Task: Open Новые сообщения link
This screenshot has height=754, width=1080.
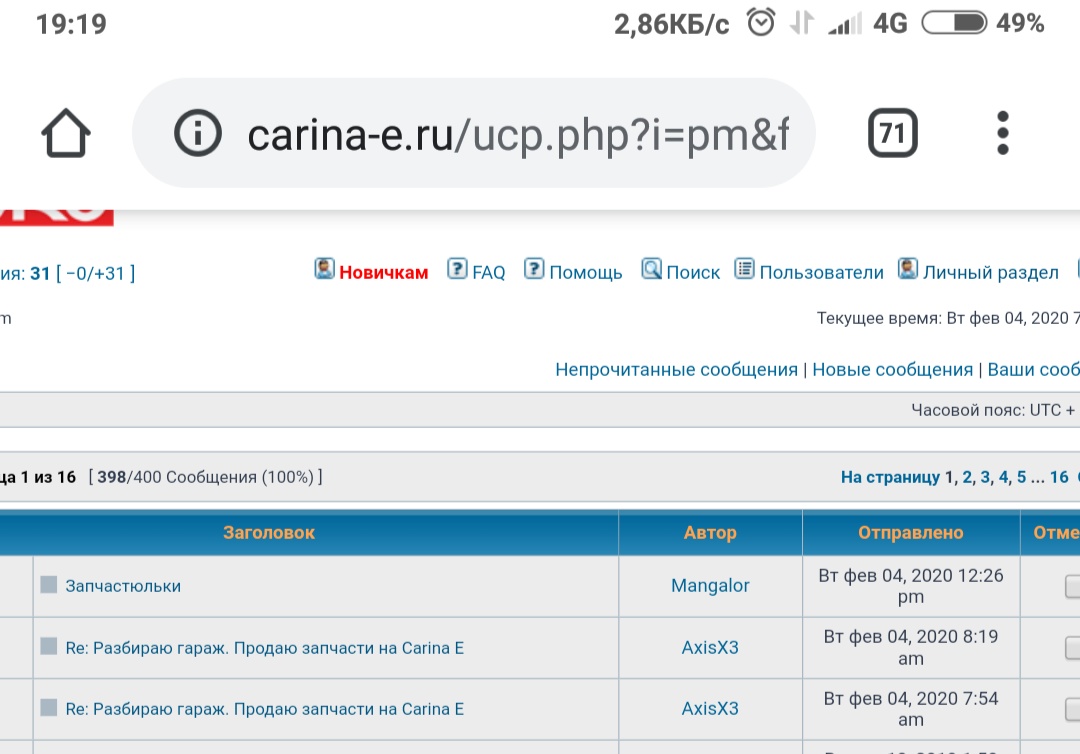Action: (892, 370)
